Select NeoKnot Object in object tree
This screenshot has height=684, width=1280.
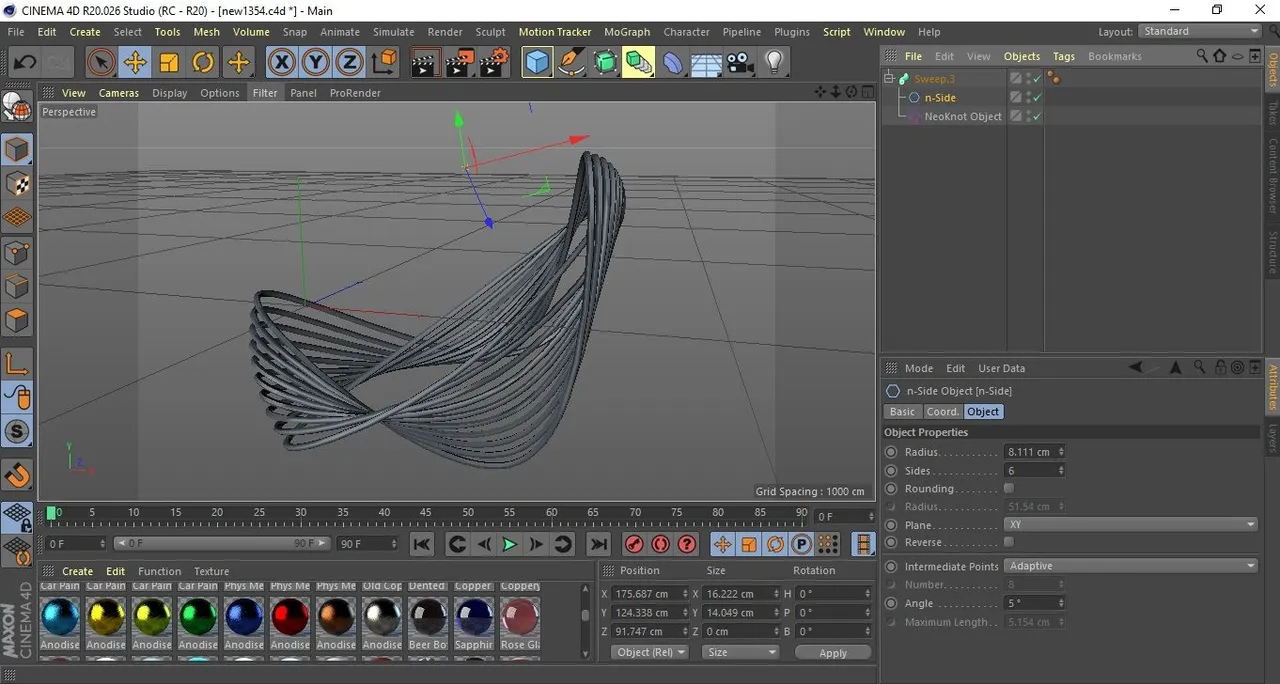point(963,116)
